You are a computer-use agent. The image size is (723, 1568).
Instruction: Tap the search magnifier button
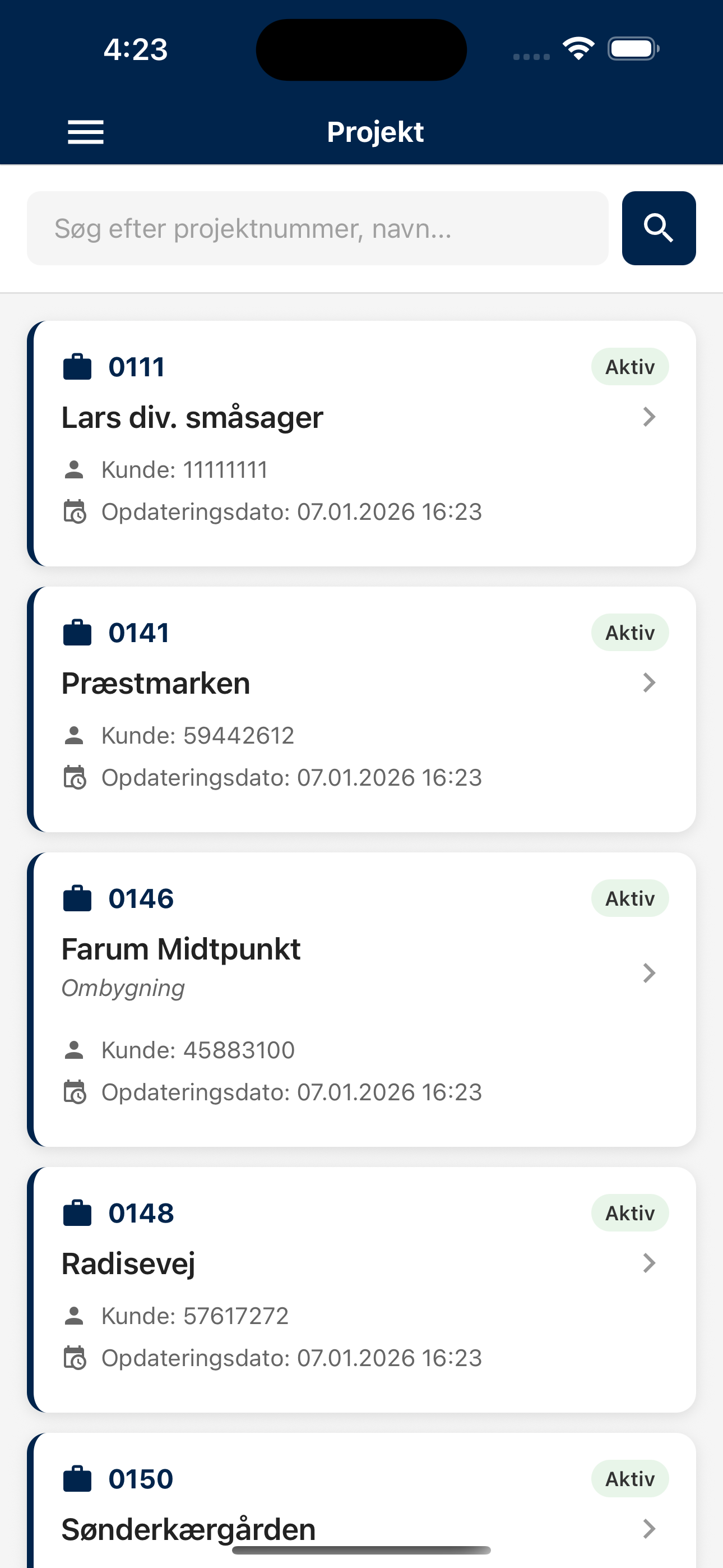pyautogui.click(x=659, y=228)
